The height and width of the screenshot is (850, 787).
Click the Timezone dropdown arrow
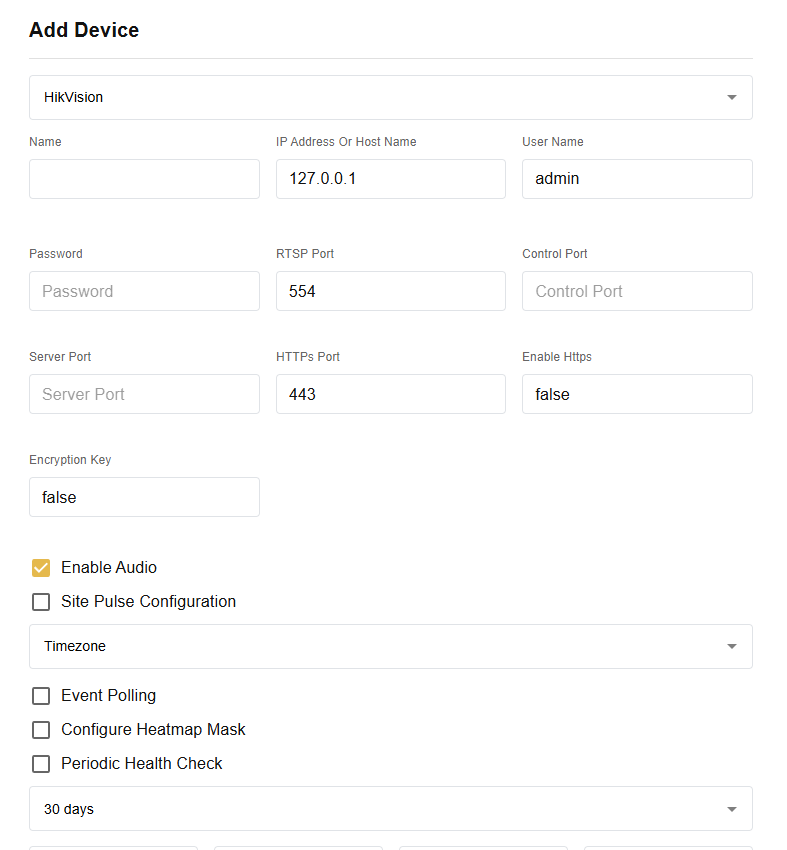731,646
